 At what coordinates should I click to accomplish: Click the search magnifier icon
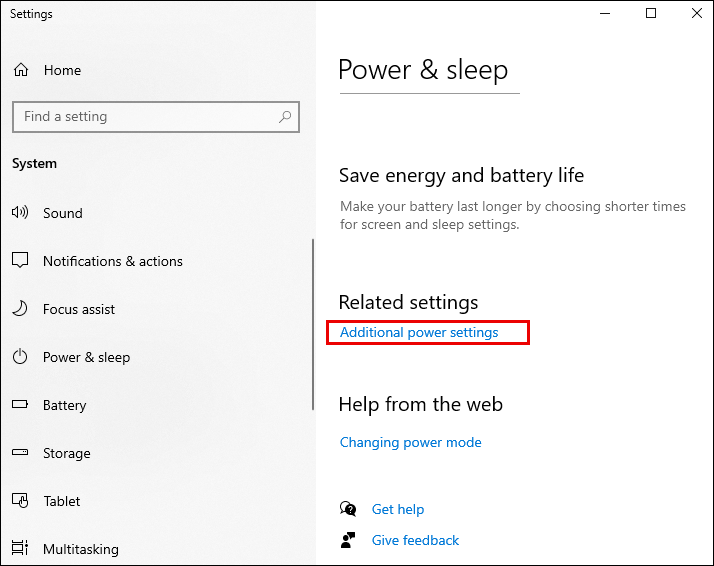tap(286, 117)
